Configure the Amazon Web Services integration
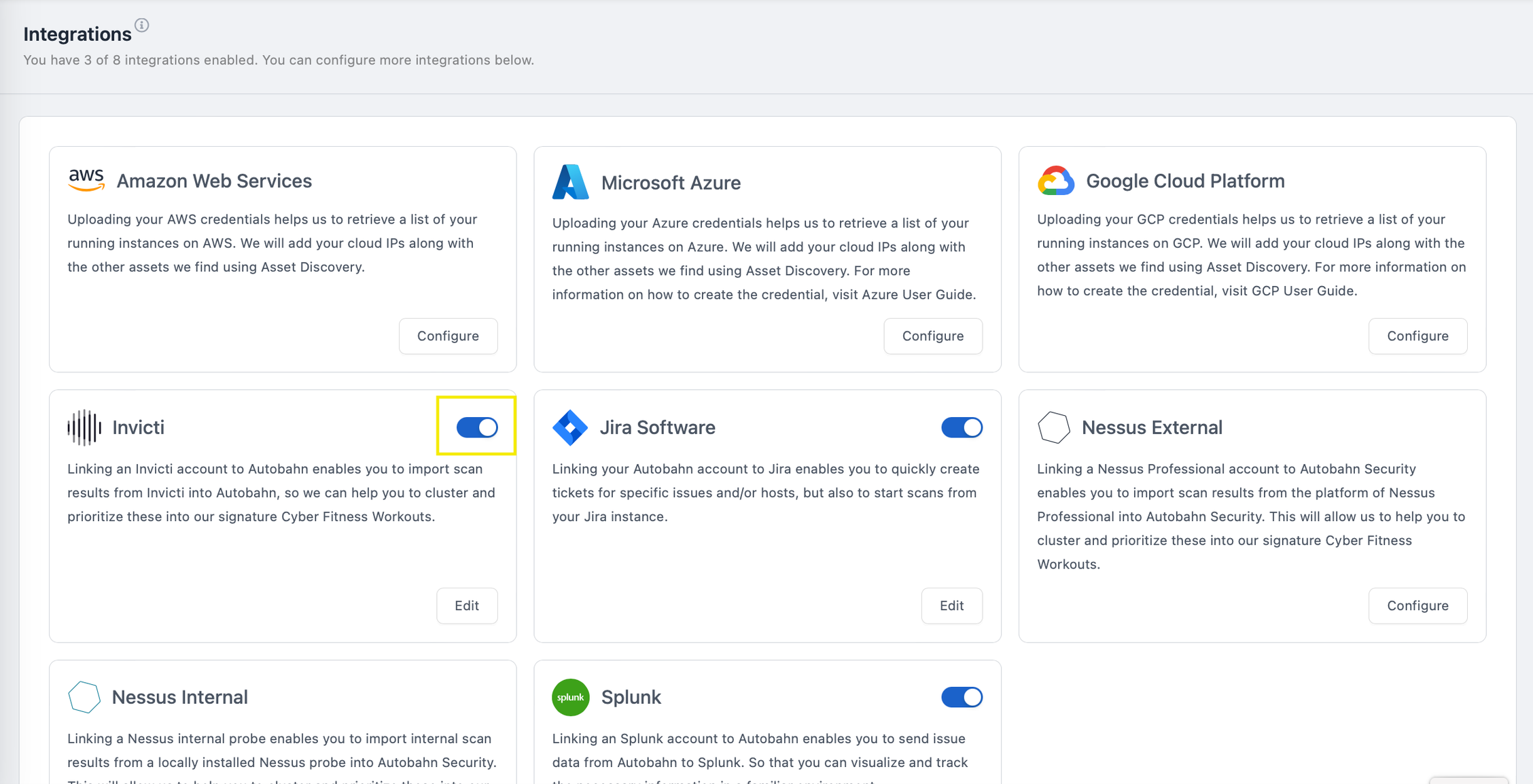Image resolution: width=1533 pixels, height=784 pixels. (x=448, y=336)
